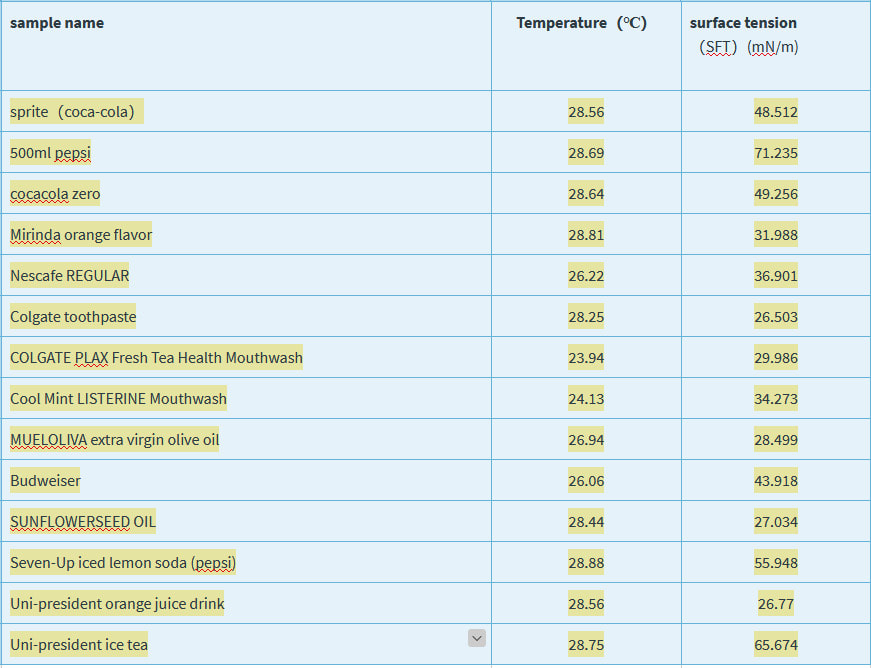Select surface tension value 34.273
871x668 pixels.
tap(775, 398)
